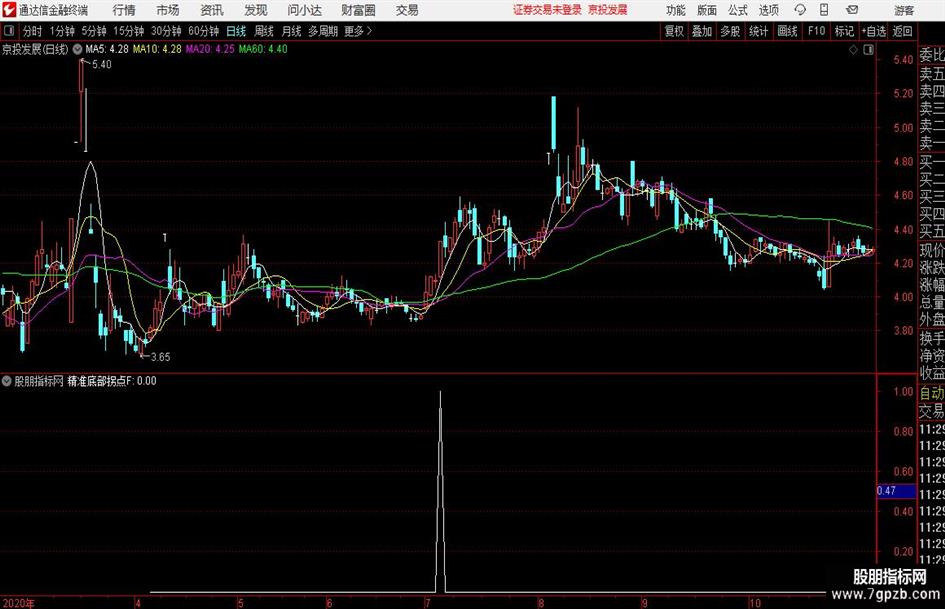Open the 交易 menu
This screenshot has width=945, height=609.
point(407,10)
